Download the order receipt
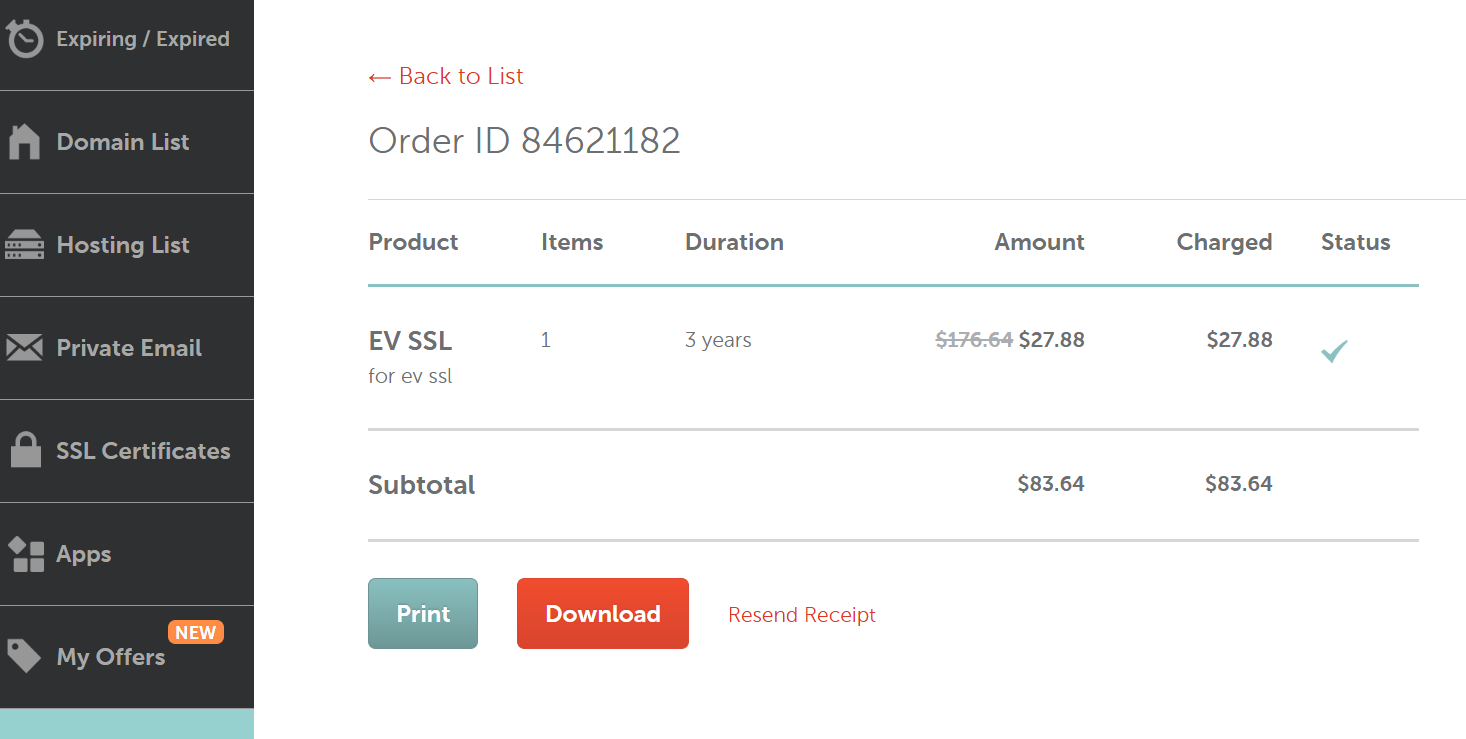Image resolution: width=1466 pixels, height=739 pixels. (x=602, y=613)
